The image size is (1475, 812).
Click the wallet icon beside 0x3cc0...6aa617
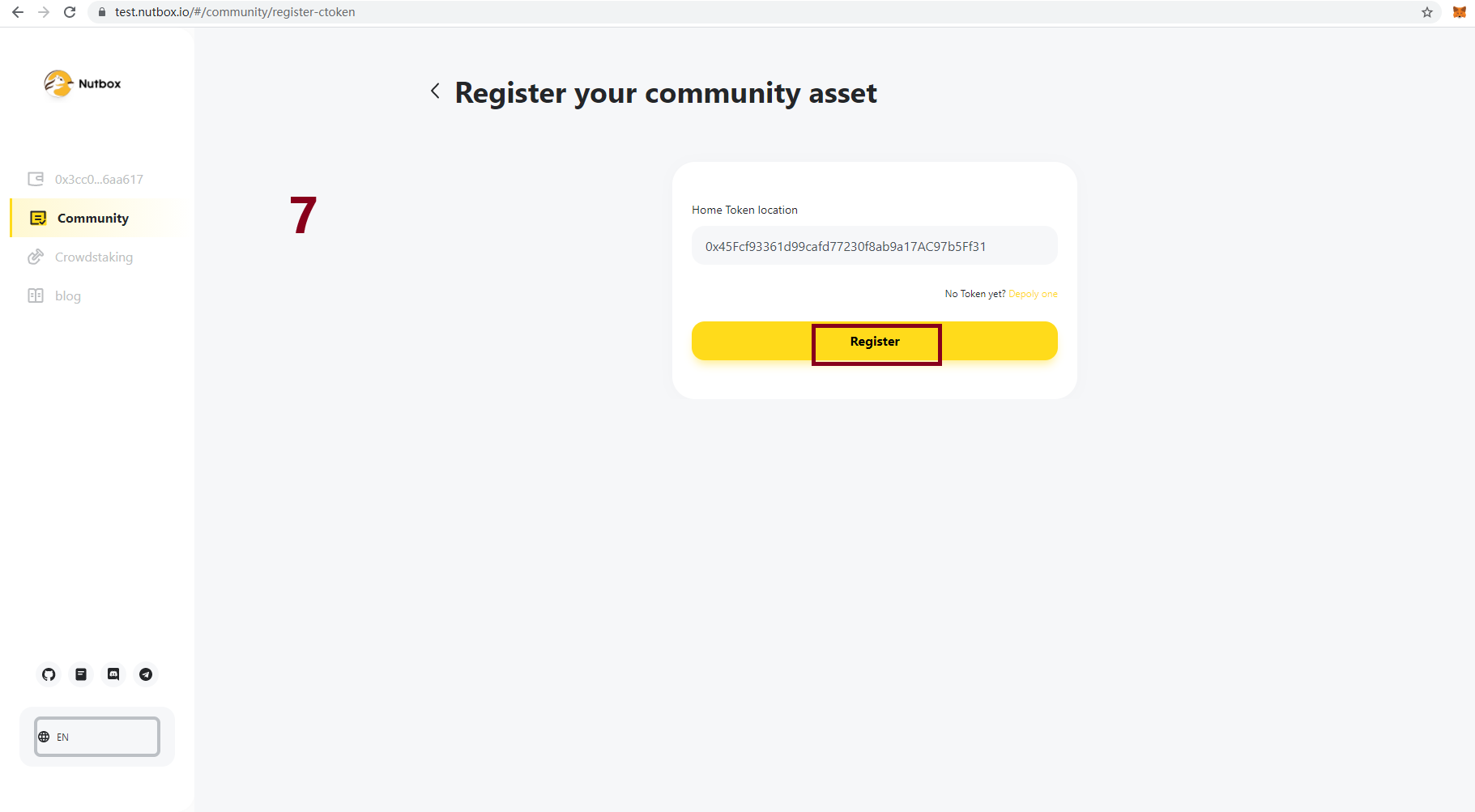[36, 179]
